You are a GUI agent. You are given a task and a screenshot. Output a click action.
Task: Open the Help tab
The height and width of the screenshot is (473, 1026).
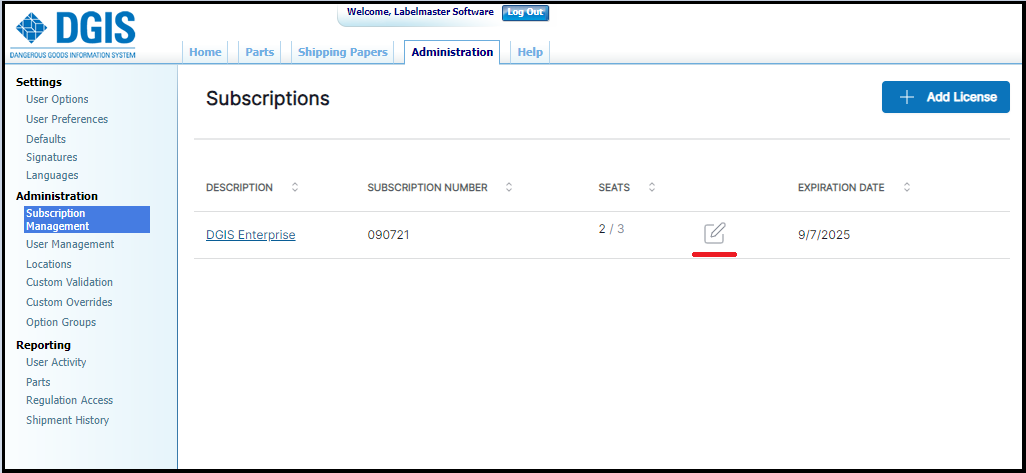(x=530, y=52)
